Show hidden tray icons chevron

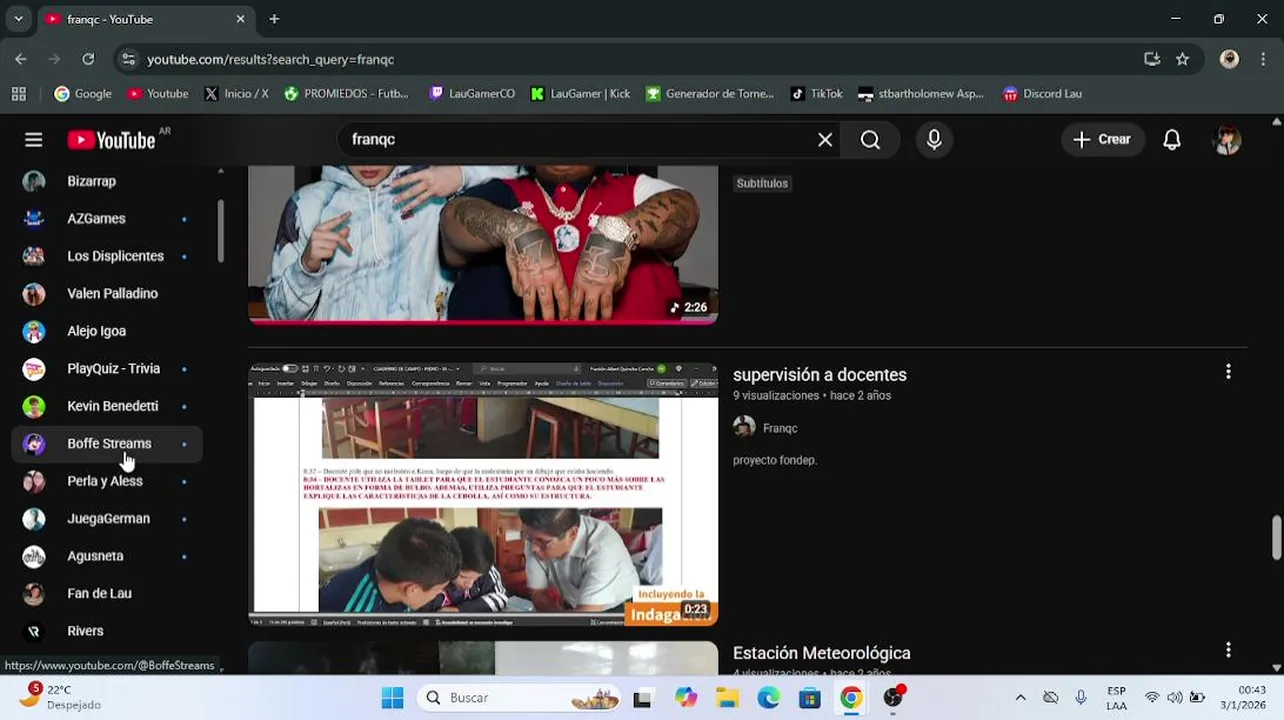coord(1020,698)
